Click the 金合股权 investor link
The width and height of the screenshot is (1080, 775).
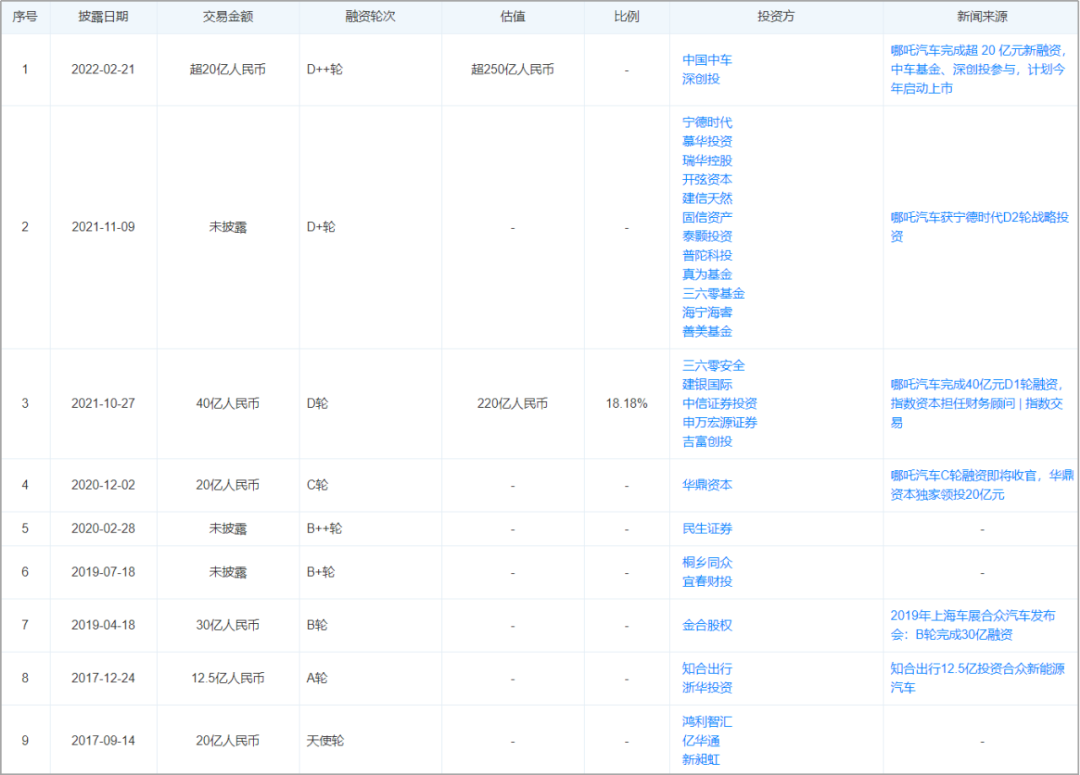[x=707, y=625]
